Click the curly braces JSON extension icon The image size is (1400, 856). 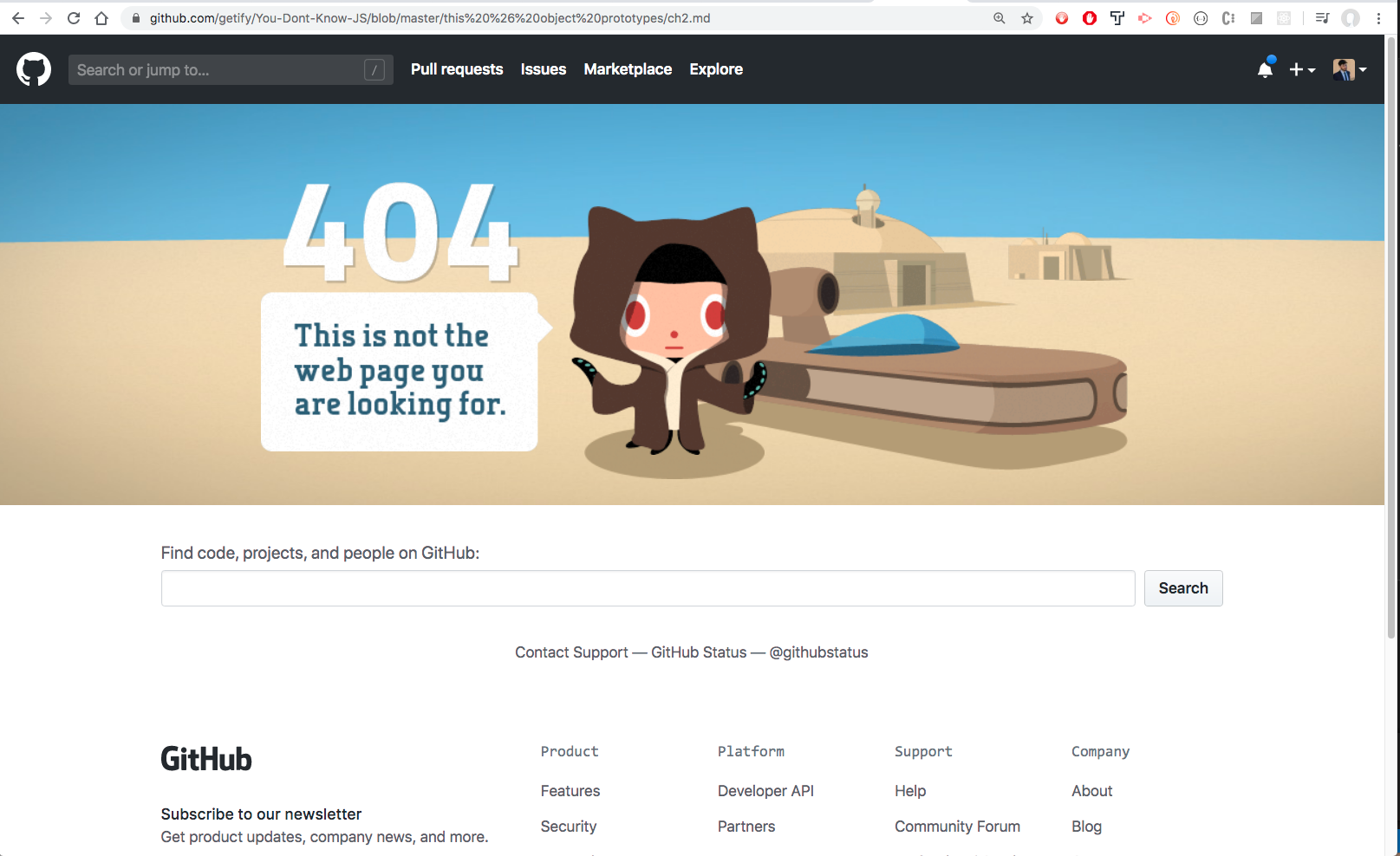1201,18
